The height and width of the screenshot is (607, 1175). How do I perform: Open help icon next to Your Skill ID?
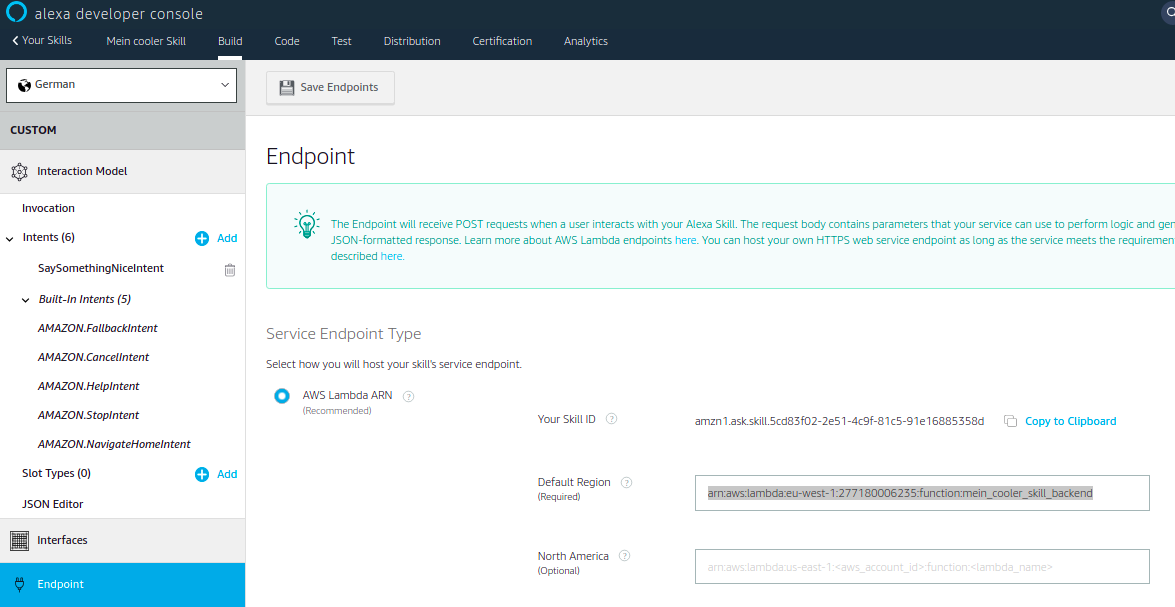[x=611, y=419]
